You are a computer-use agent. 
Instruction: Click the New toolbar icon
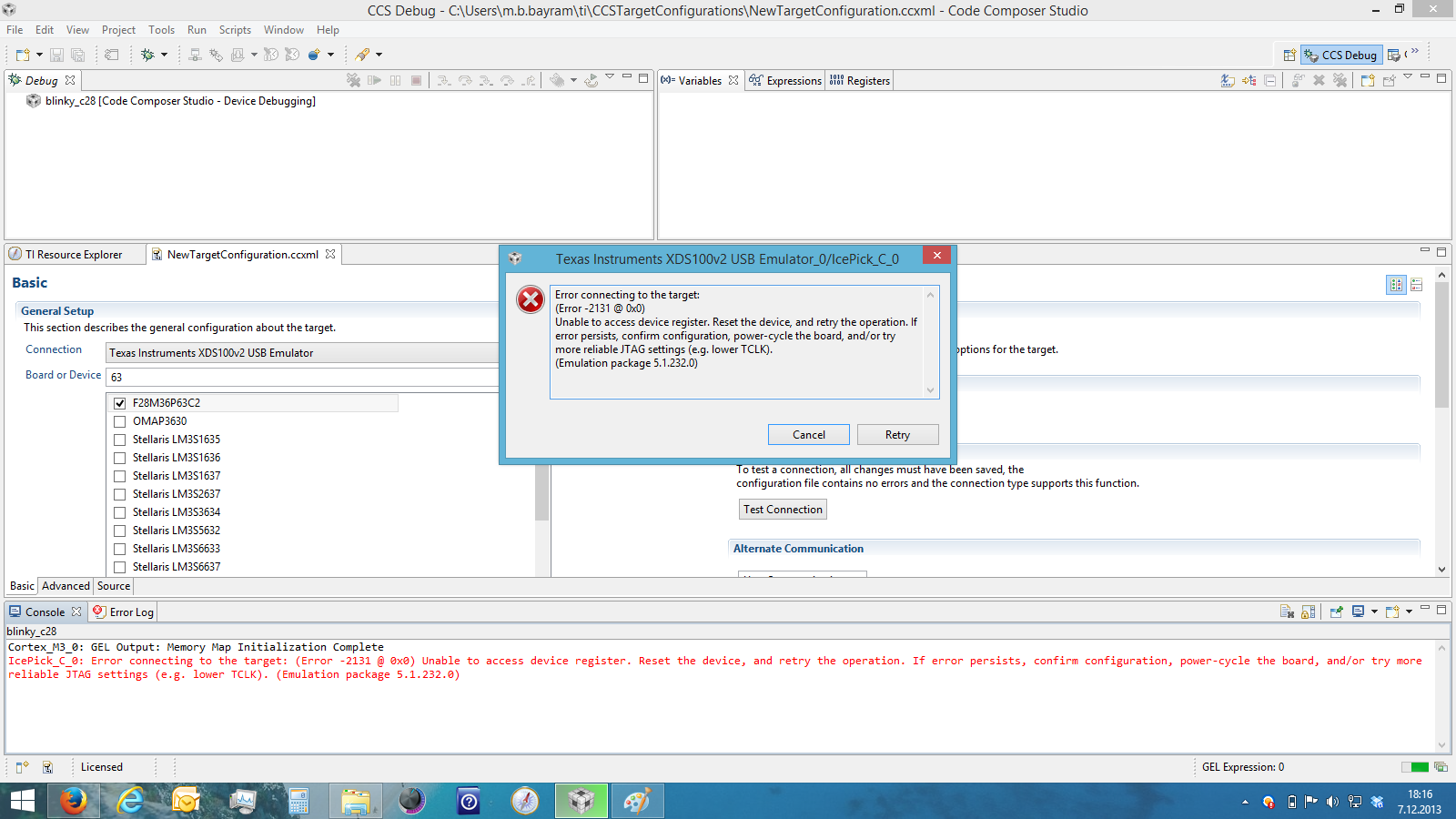tap(23, 55)
